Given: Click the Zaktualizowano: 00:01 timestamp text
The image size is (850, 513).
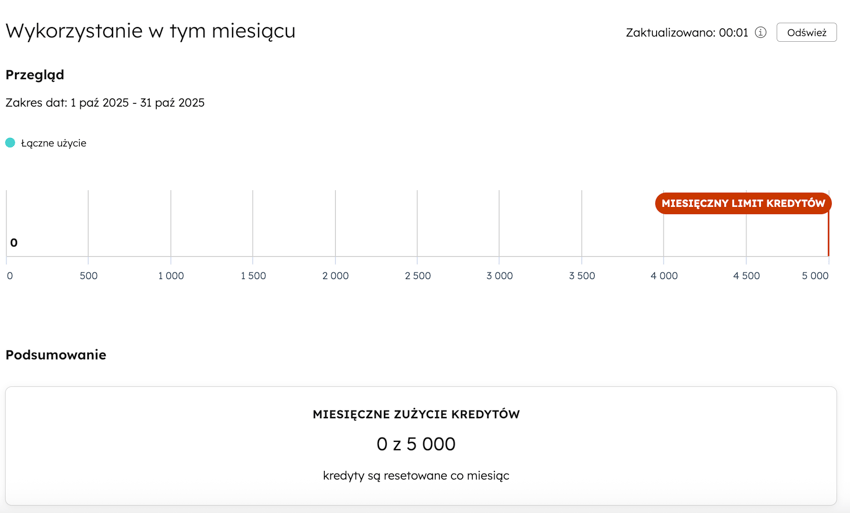Looking at the screenshot, I should [x=687, y=33].
